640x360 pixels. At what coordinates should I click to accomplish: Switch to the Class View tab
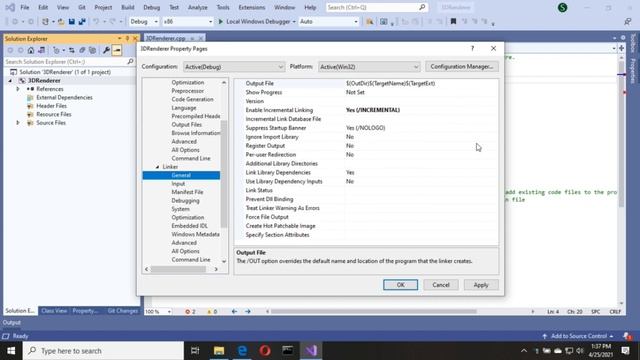(54, 311)
